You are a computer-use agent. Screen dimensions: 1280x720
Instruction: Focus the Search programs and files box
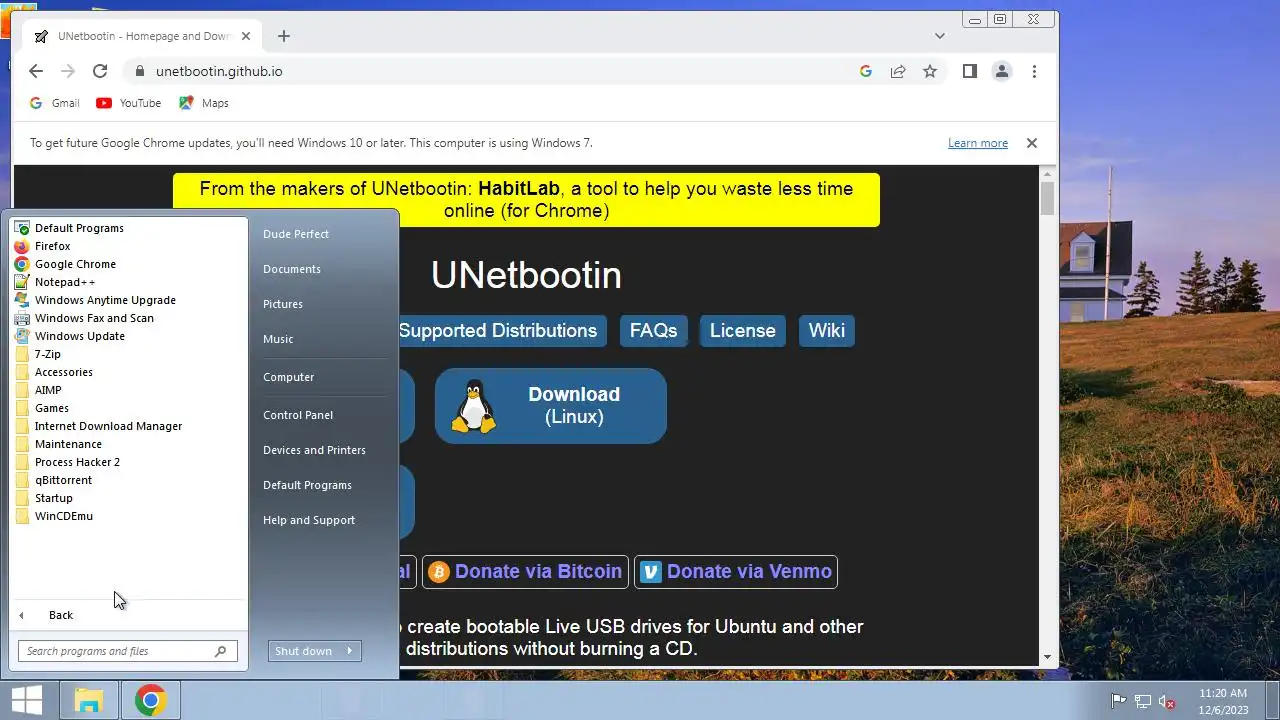pyautogui.click(x=128, y=651)
